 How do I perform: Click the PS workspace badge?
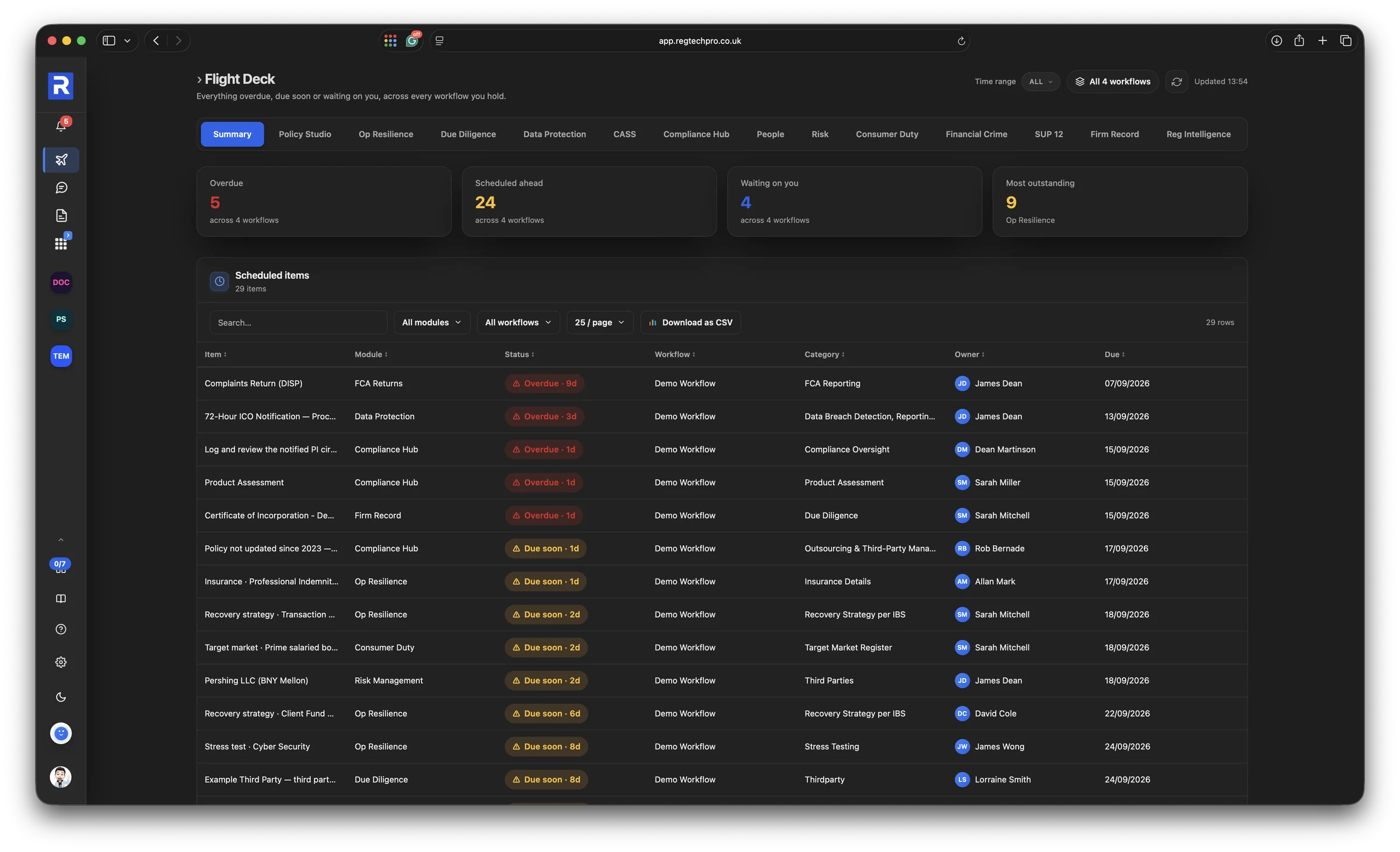(x=61, y=319)
